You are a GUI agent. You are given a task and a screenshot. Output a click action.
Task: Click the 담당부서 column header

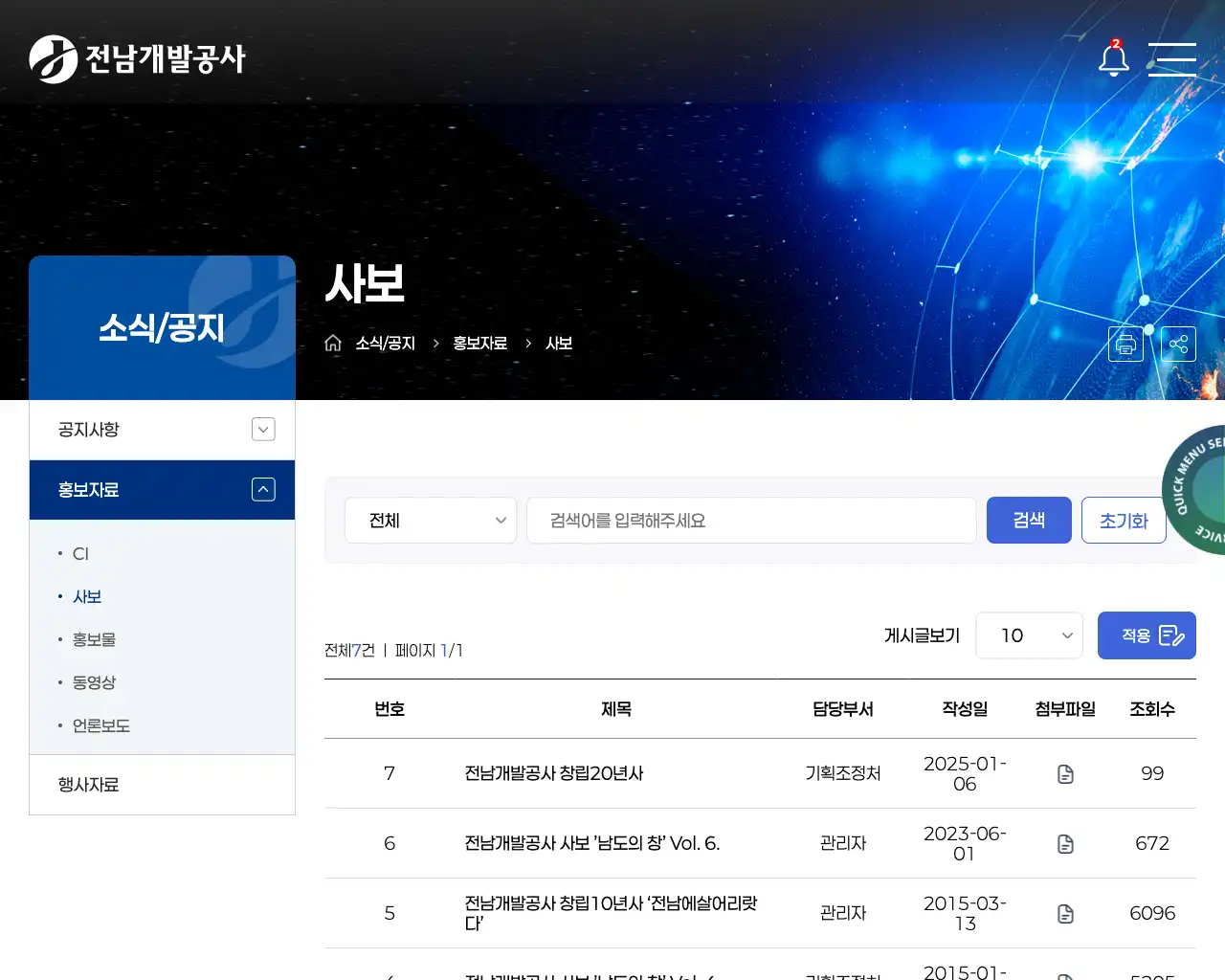[843, 709]
